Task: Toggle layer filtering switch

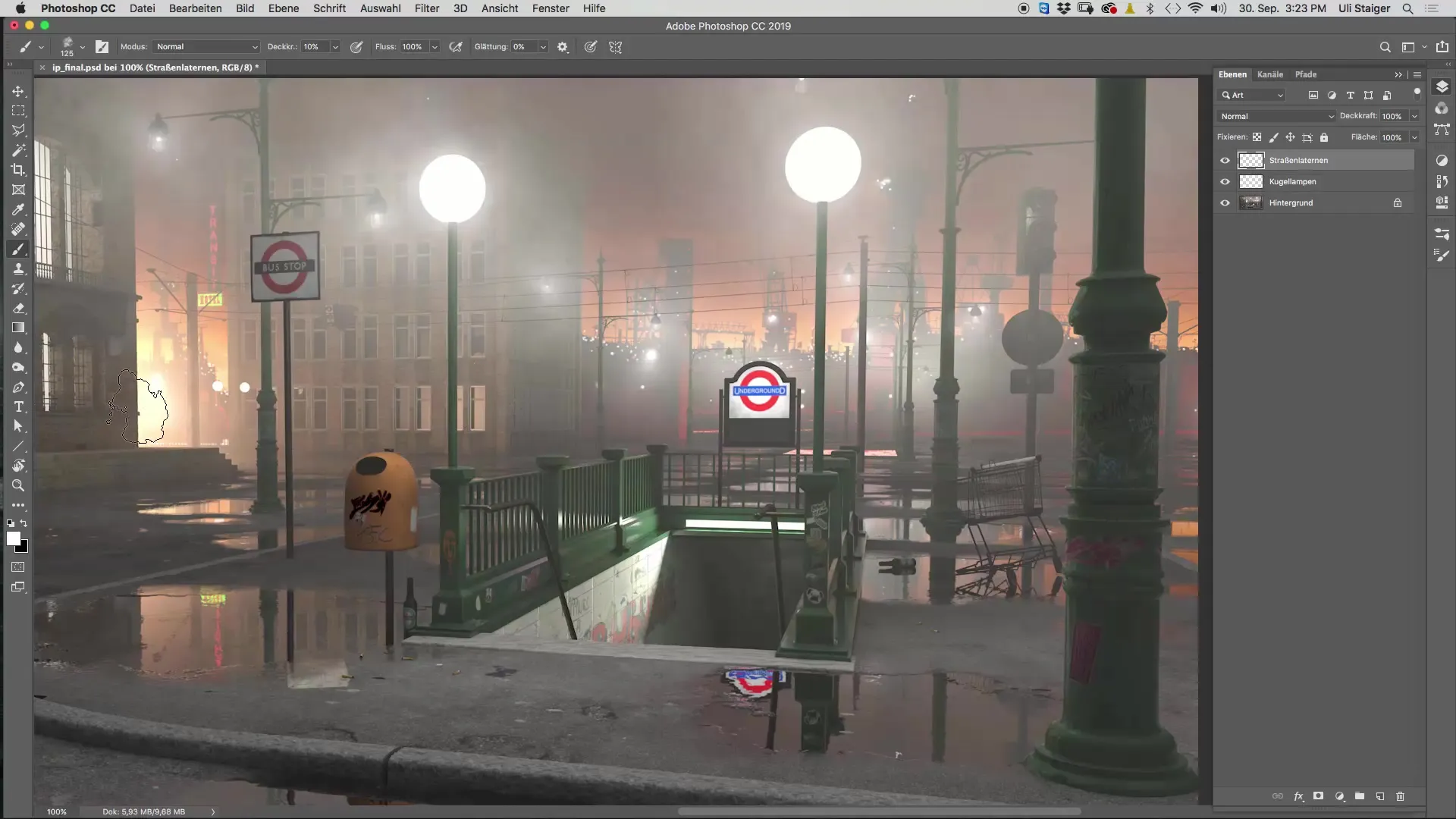Action: point(1417,93)
